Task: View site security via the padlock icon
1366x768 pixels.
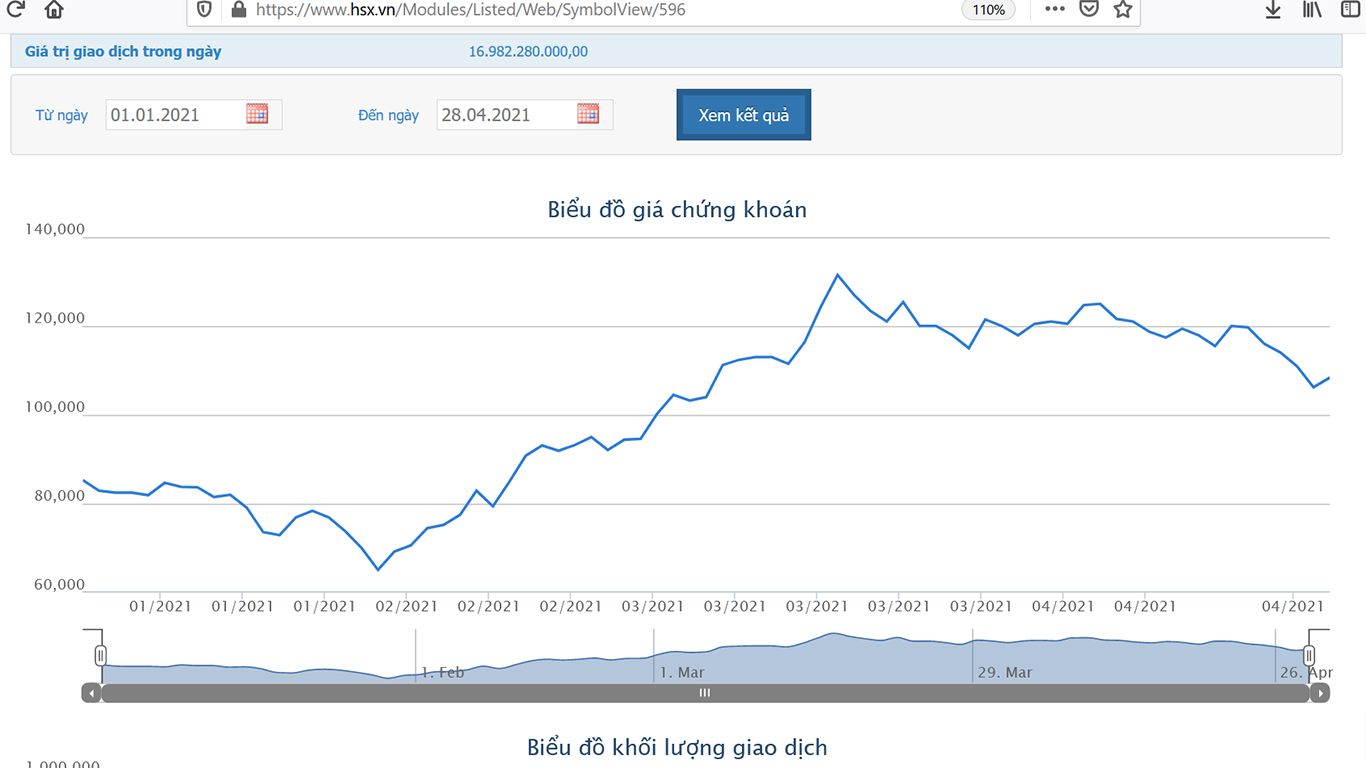Action: (238, 9)
